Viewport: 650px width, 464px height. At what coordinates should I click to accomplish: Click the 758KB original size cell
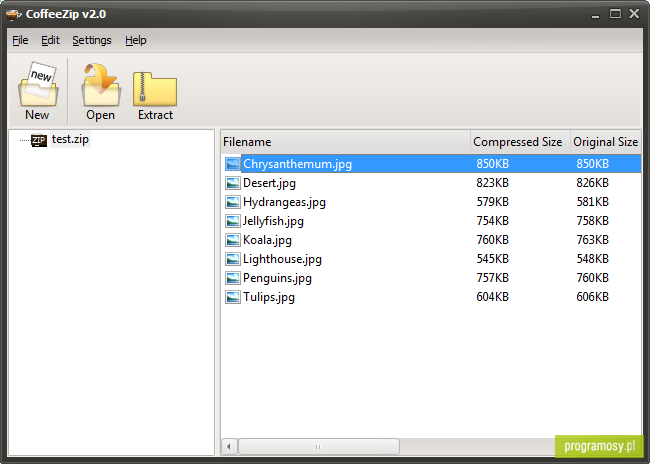592,221
